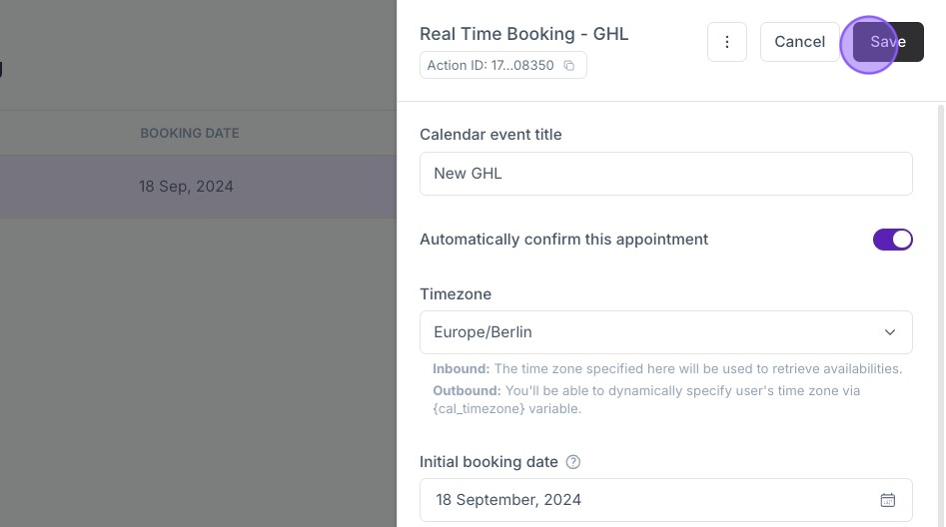Save the Real Time Booking action
This screenshot has width=946, height=527.
coord(887,42)
